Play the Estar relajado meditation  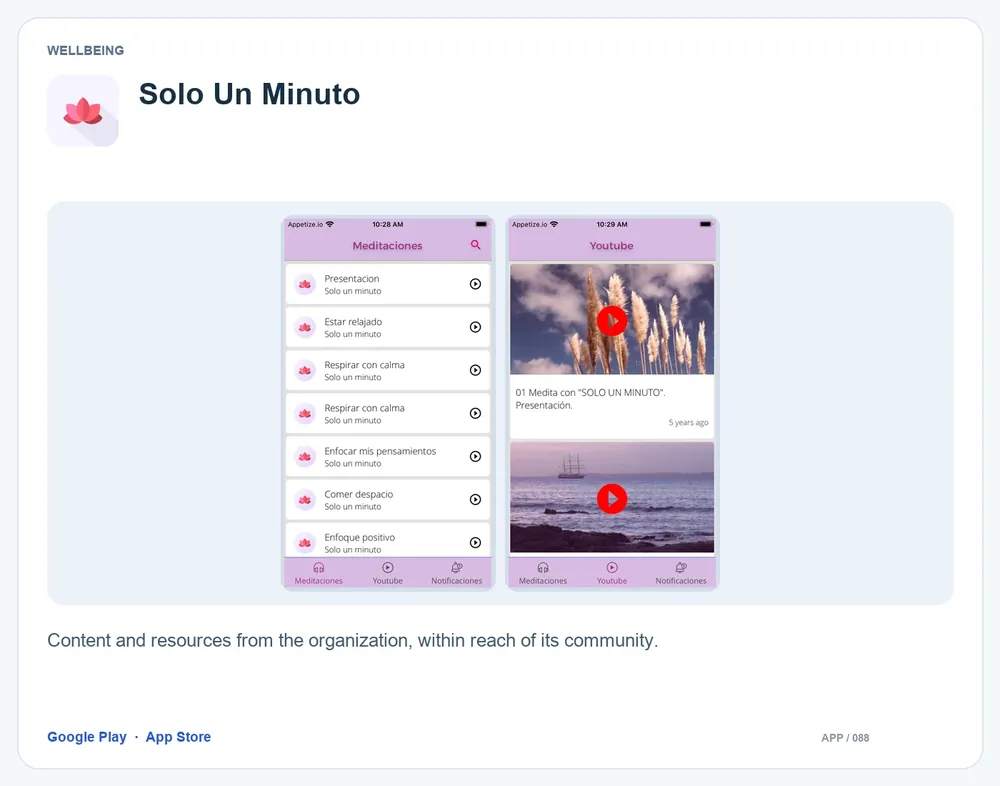[475, 327]
